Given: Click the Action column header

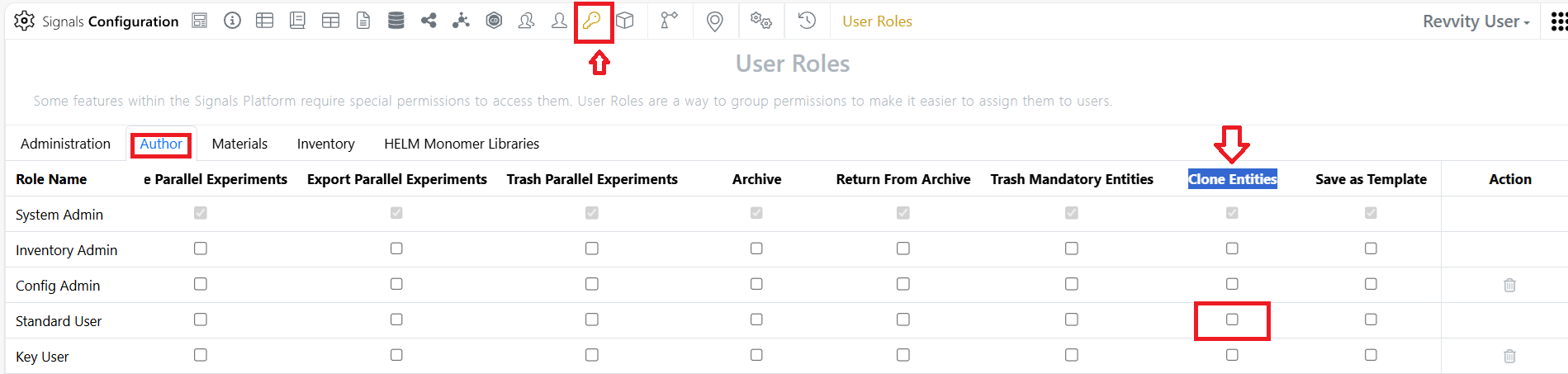Looking at the screenshot, I should 1510,179.
